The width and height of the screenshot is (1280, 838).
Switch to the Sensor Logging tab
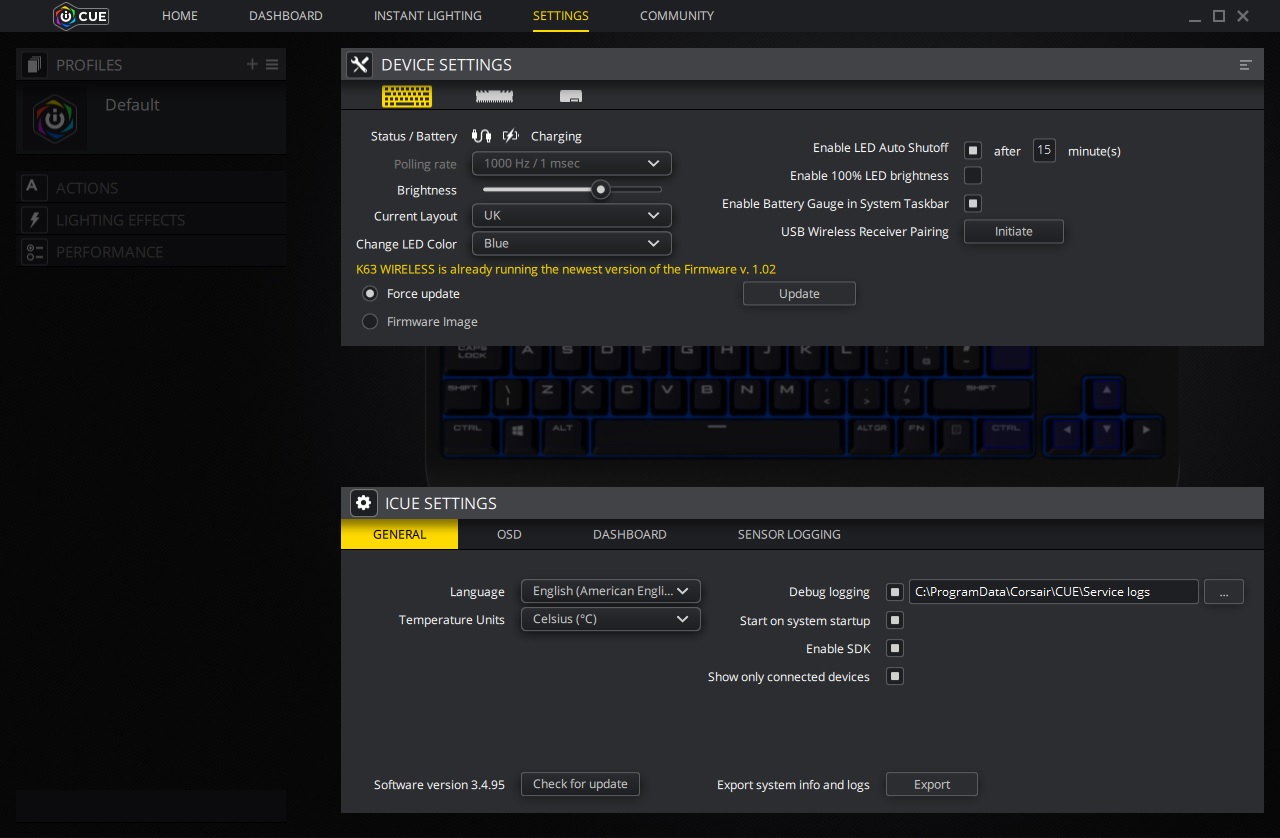coord(788,534)
